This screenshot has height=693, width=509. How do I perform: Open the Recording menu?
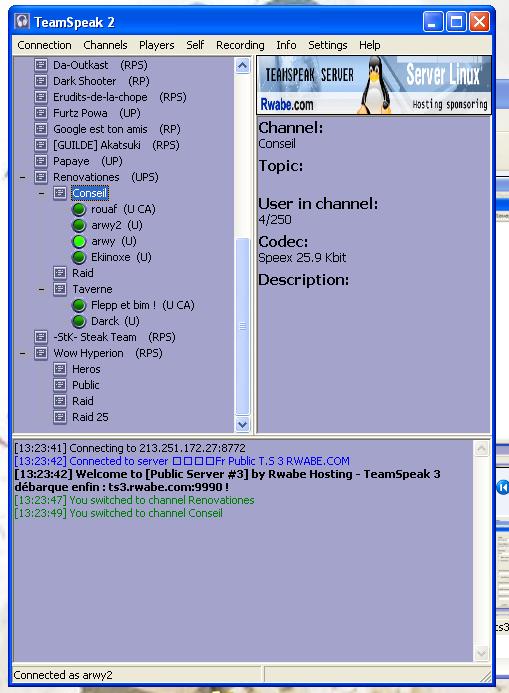pyautogui.click(x=240, y=45)
